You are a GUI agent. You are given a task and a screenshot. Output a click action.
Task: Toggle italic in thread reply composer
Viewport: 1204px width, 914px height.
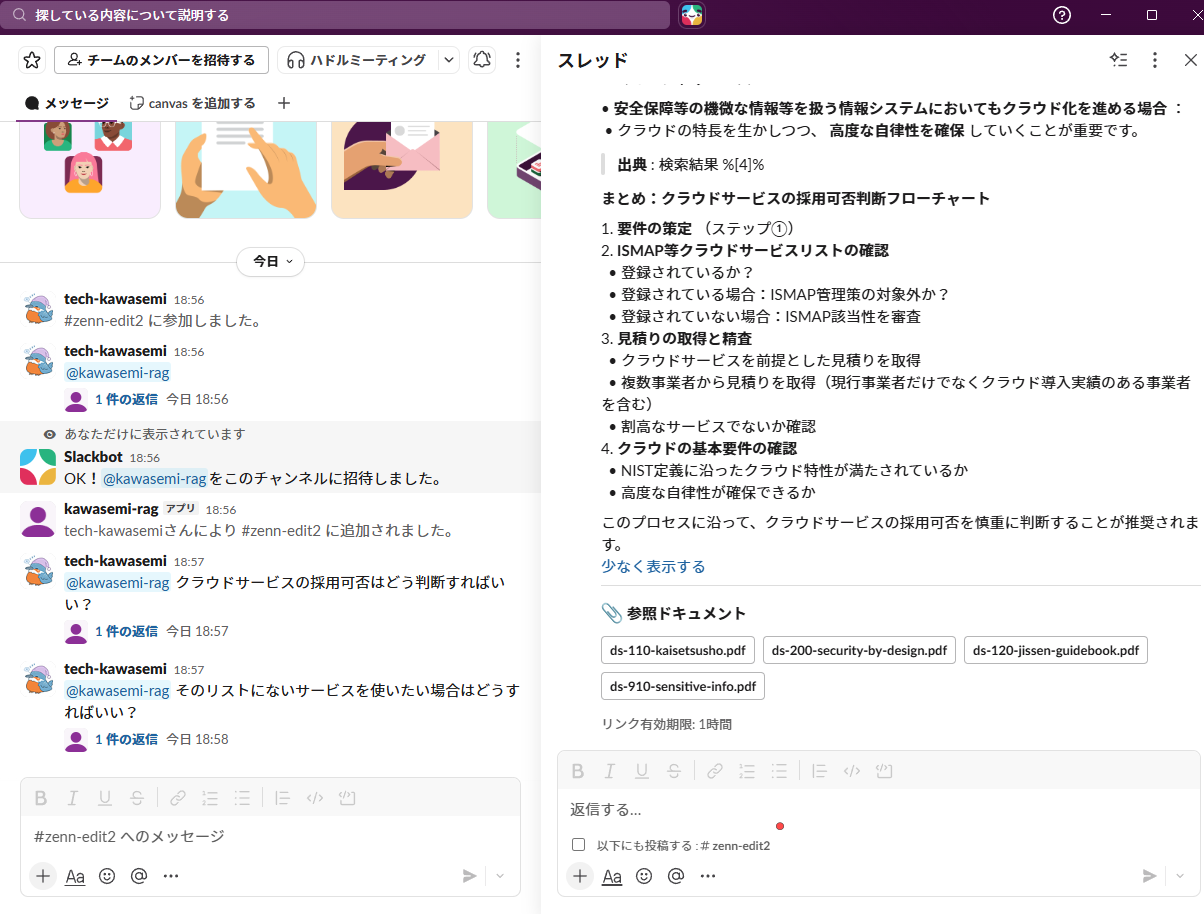[610, 771]
